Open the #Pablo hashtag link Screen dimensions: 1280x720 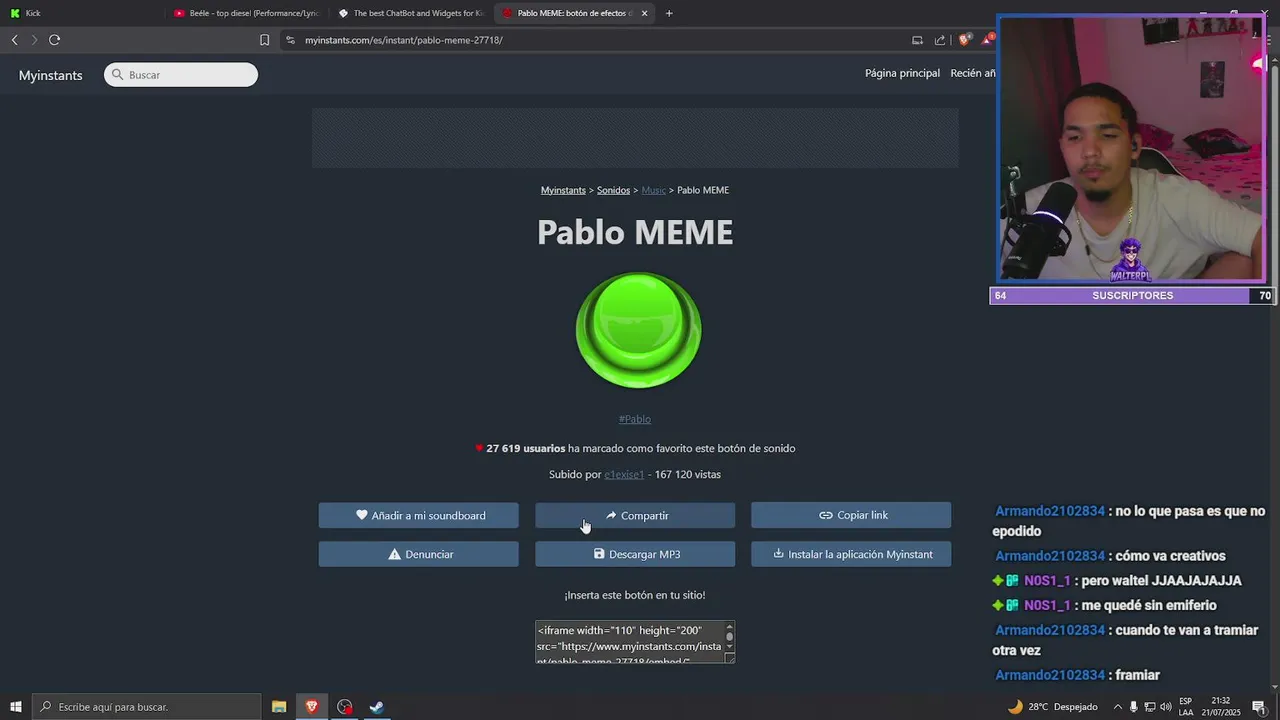coord(634,419)
